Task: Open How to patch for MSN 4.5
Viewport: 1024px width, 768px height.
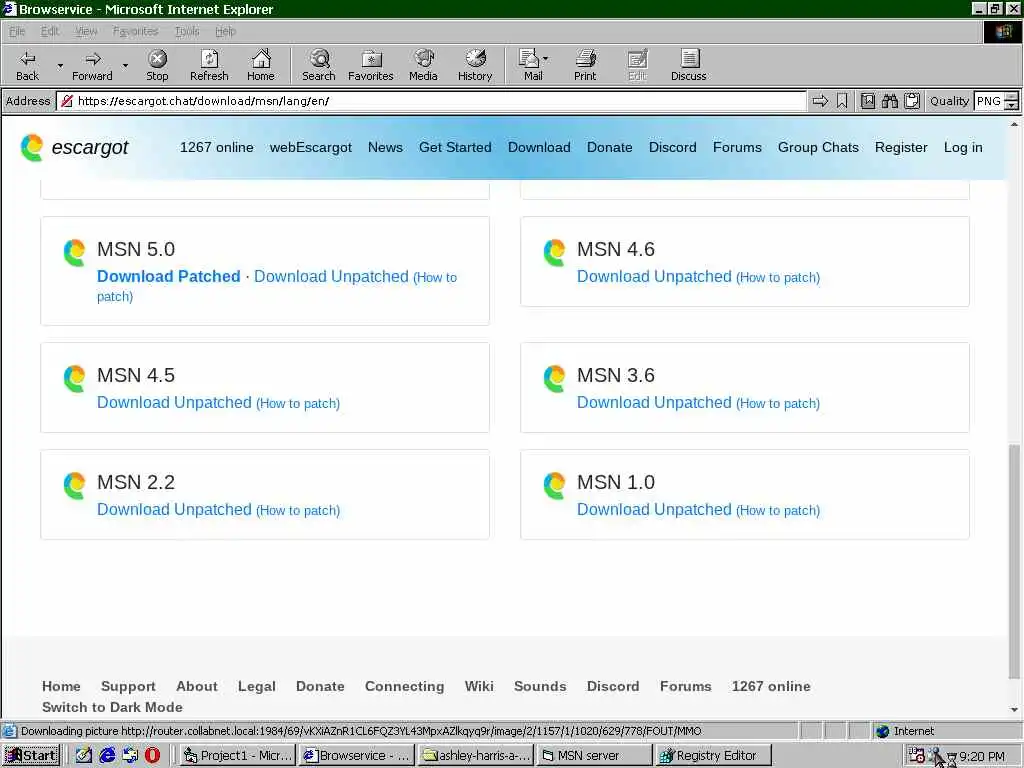Action: pyautogui.click(x=298, y=404)
